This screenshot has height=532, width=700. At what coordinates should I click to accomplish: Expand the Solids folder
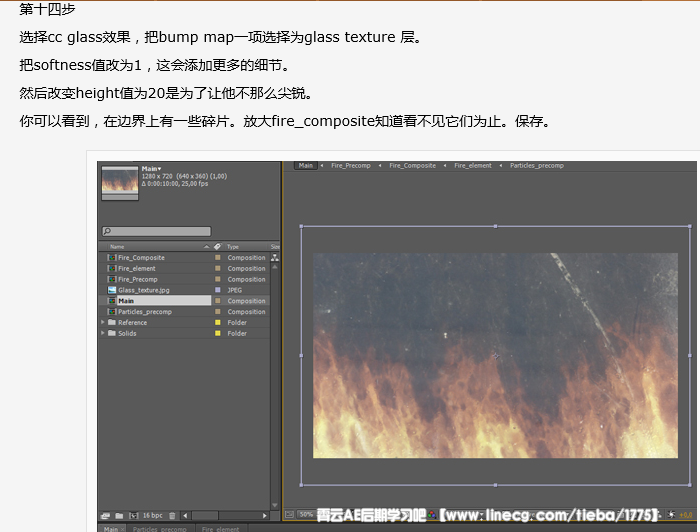click(x=103, y=333)
